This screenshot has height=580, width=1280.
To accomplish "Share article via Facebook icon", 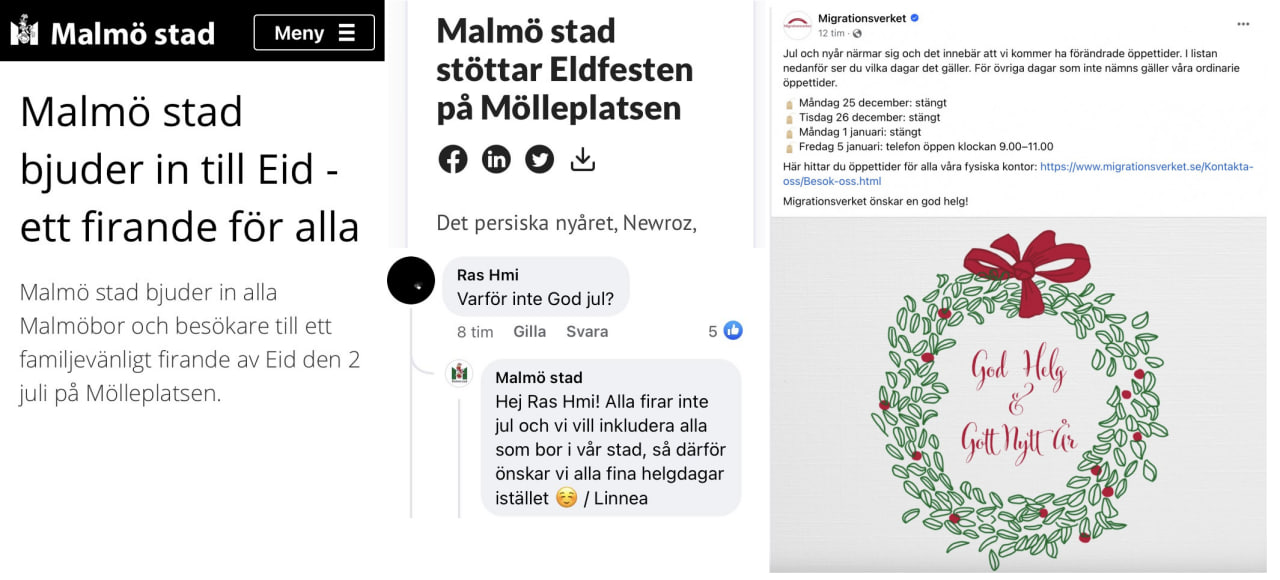I will tap(453, 159).
